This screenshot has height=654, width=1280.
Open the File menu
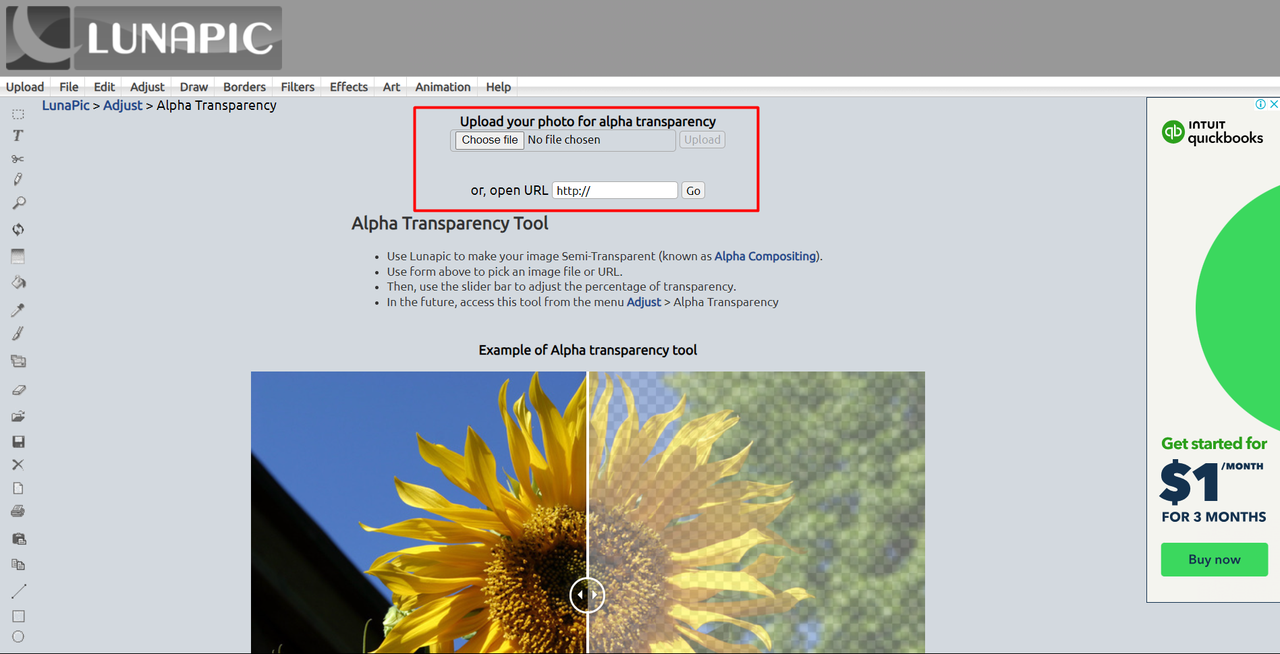point(69,87)
